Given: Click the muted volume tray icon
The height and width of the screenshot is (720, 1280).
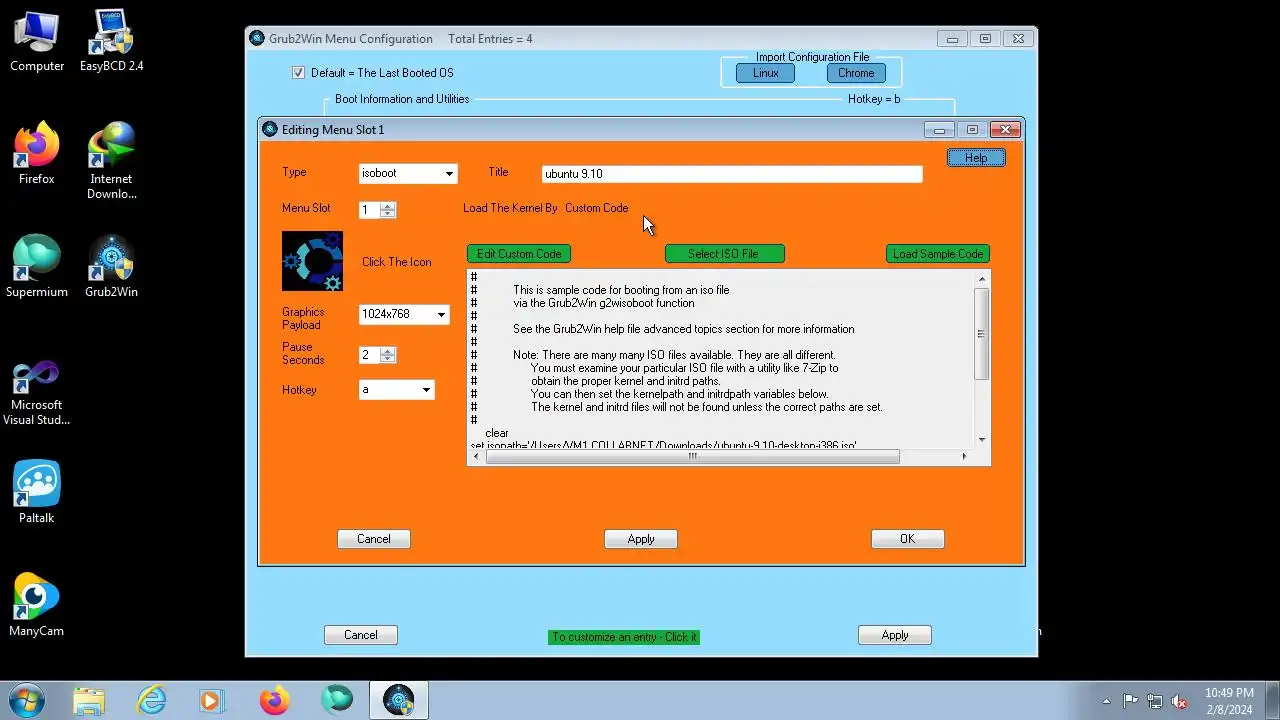Looking at the screenshot, I should (x=1179, y=701).
